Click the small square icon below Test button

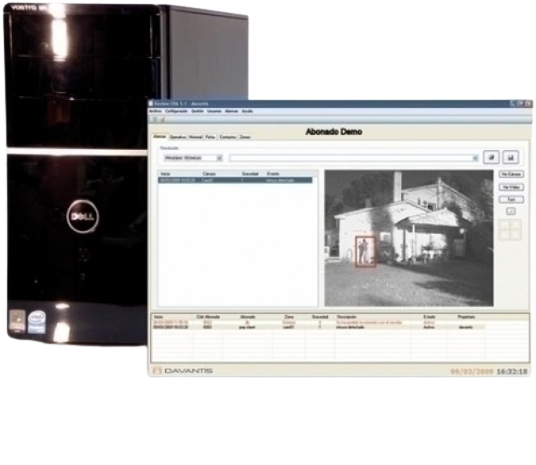511,211
